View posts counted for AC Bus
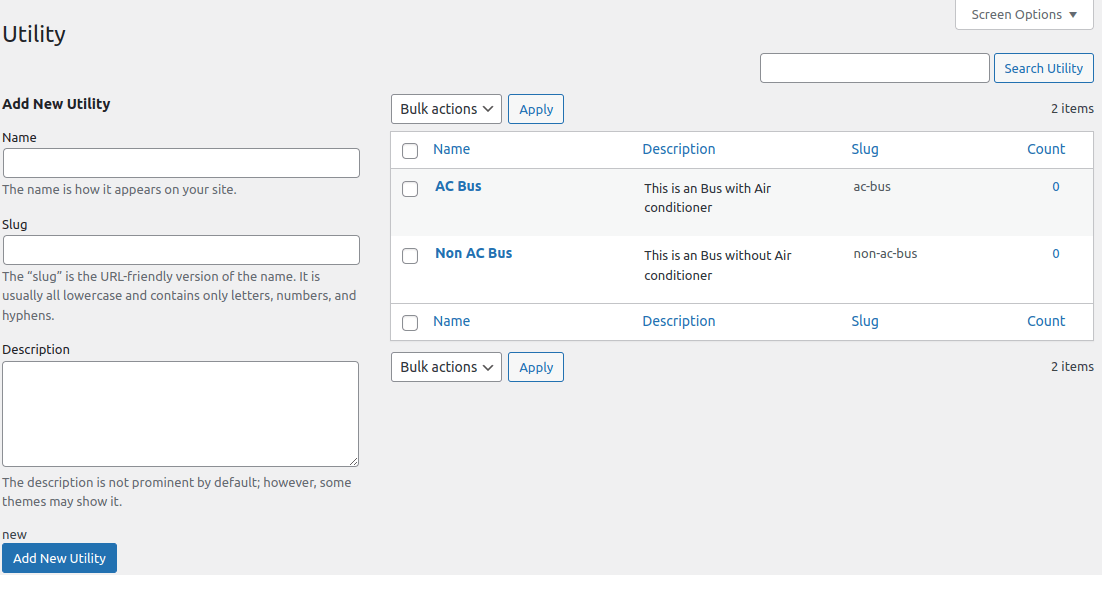 1055,186
